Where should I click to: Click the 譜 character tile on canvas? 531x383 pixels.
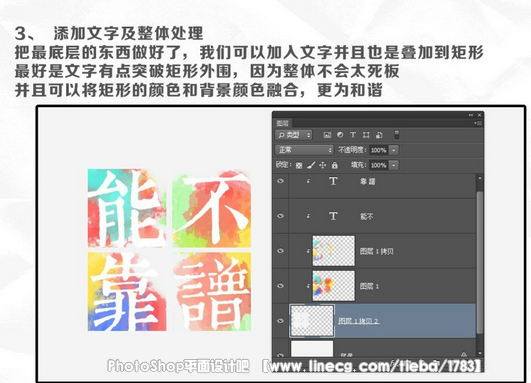[x=212, y=292]
